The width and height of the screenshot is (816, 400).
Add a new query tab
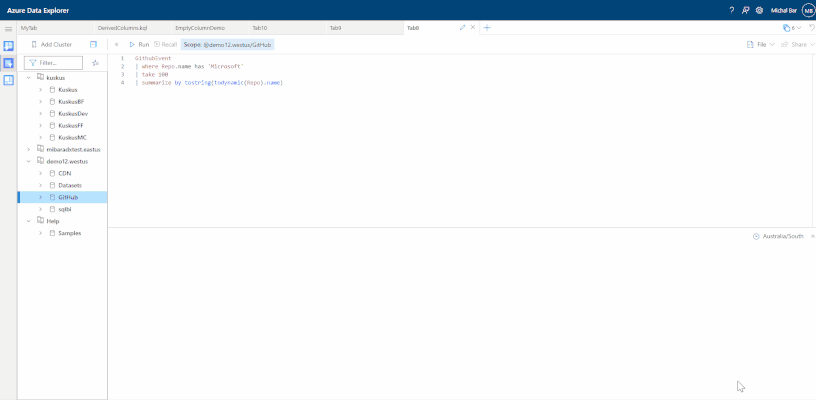[x=487, y=28]
